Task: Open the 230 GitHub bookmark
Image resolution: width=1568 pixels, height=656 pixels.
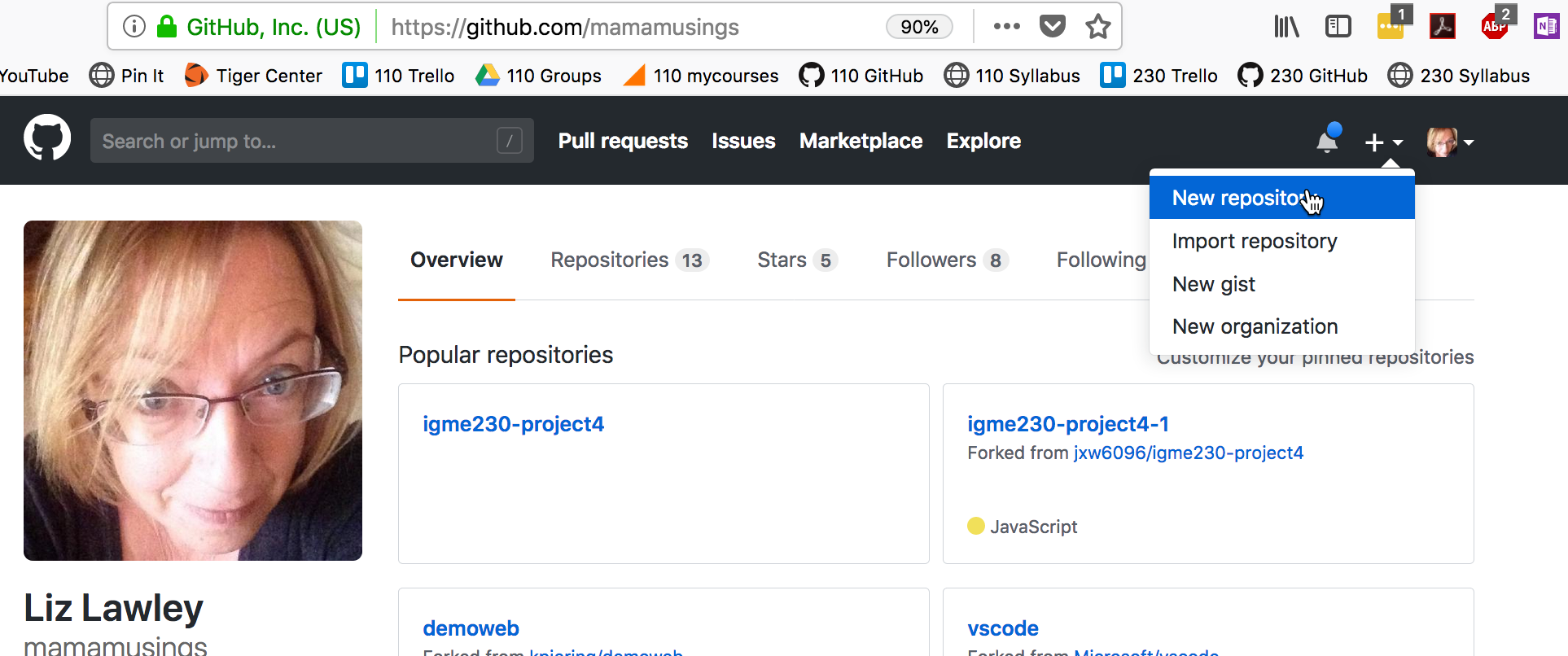Action: coord(1303,76)
